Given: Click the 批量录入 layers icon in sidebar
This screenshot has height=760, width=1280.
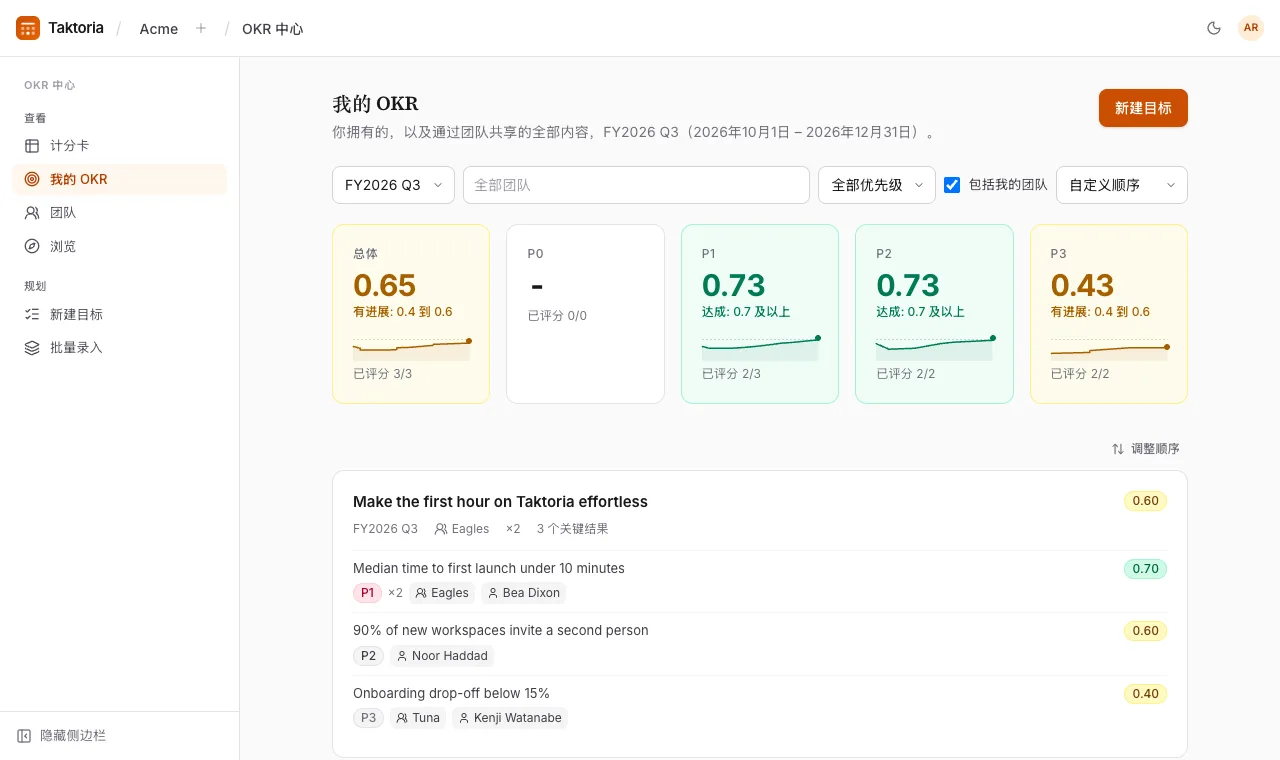Looking at the screenshot, I should 32,348.
